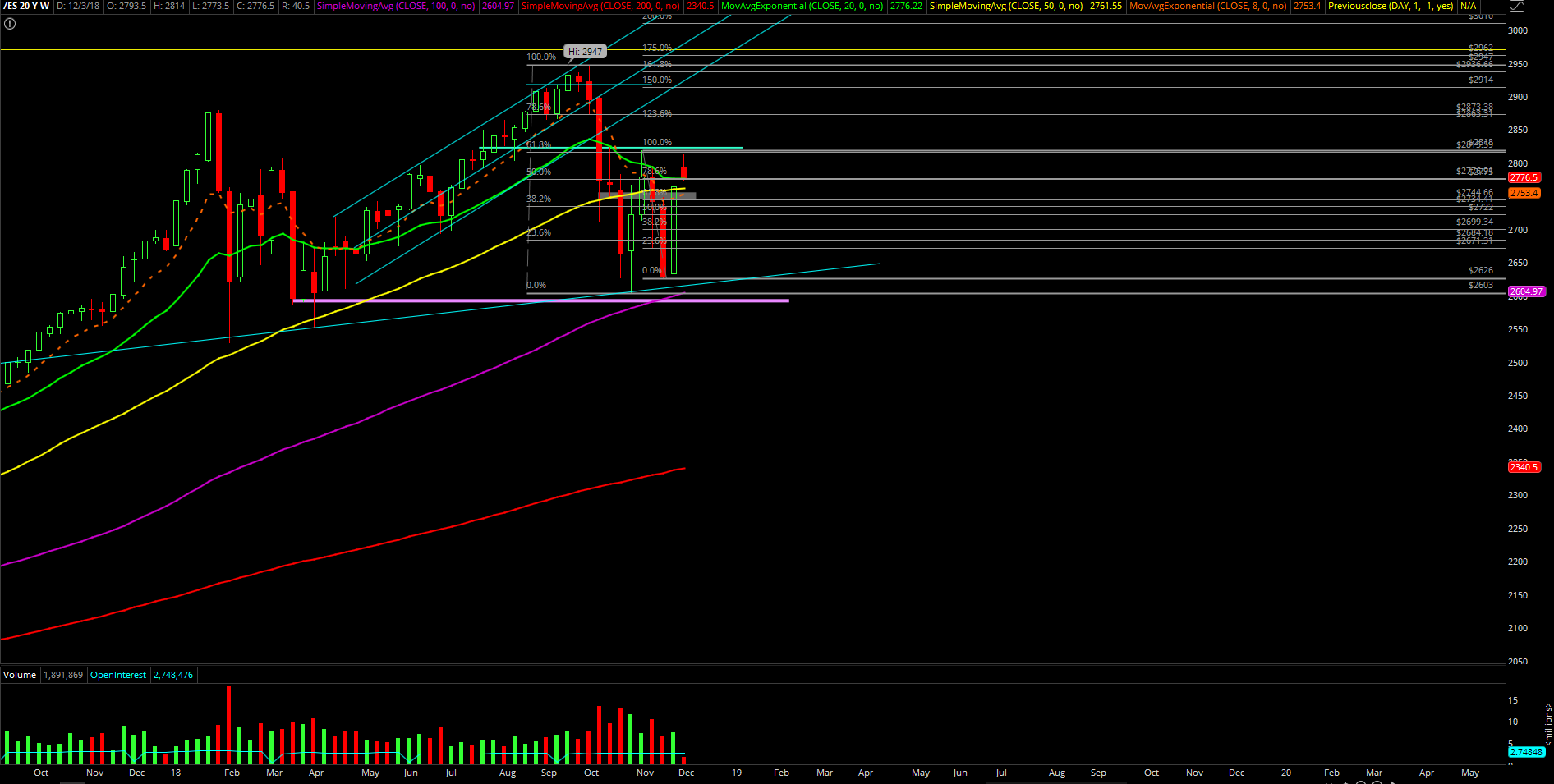
Task: Select Previousclose (DAY, 1, -1, yes) study label
Action: pos(1391,6)
